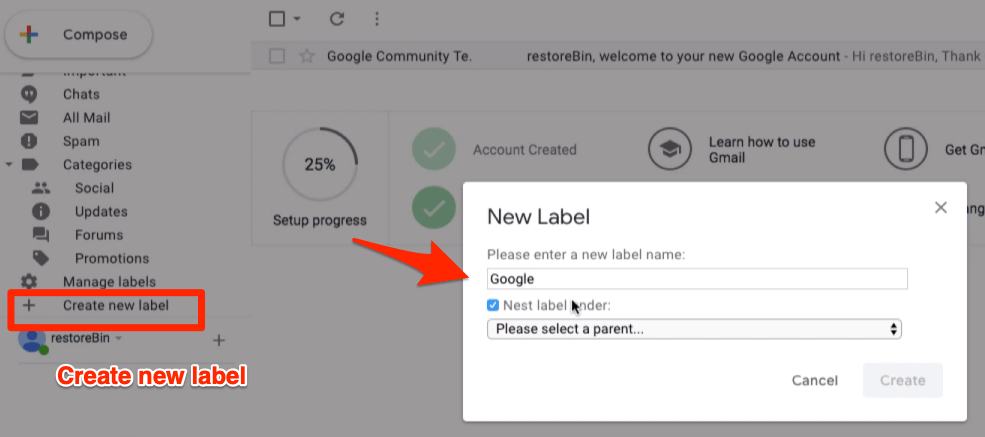Click the colorful plus icon in Compose
The width and height of the screenshot is (985, 437).
(29, 35)
